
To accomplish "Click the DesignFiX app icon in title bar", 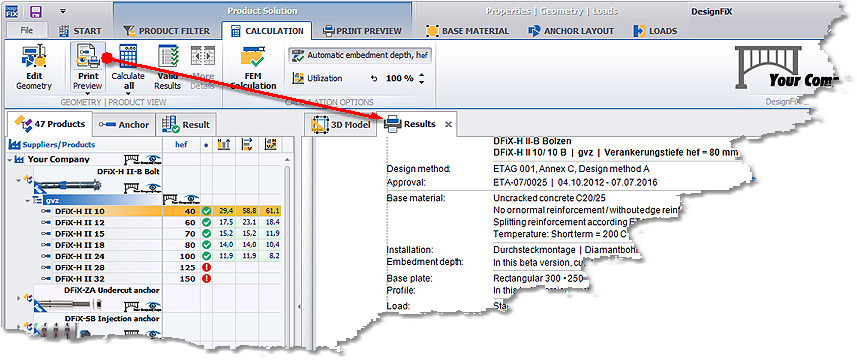I will 11,11.
